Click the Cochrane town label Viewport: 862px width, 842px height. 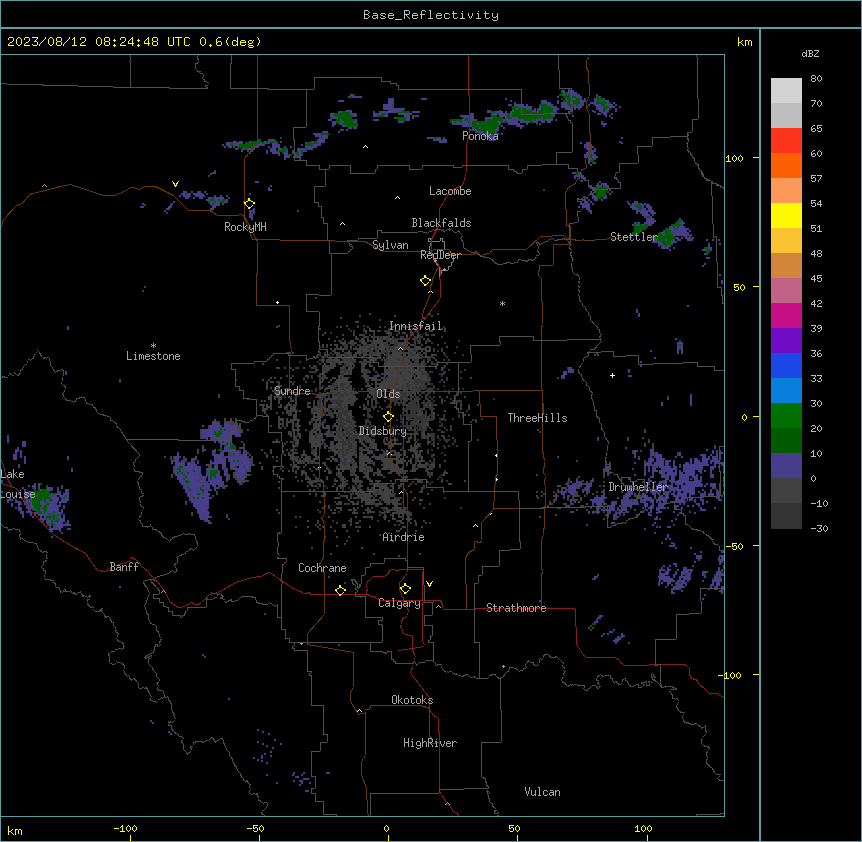click(322, 568)
